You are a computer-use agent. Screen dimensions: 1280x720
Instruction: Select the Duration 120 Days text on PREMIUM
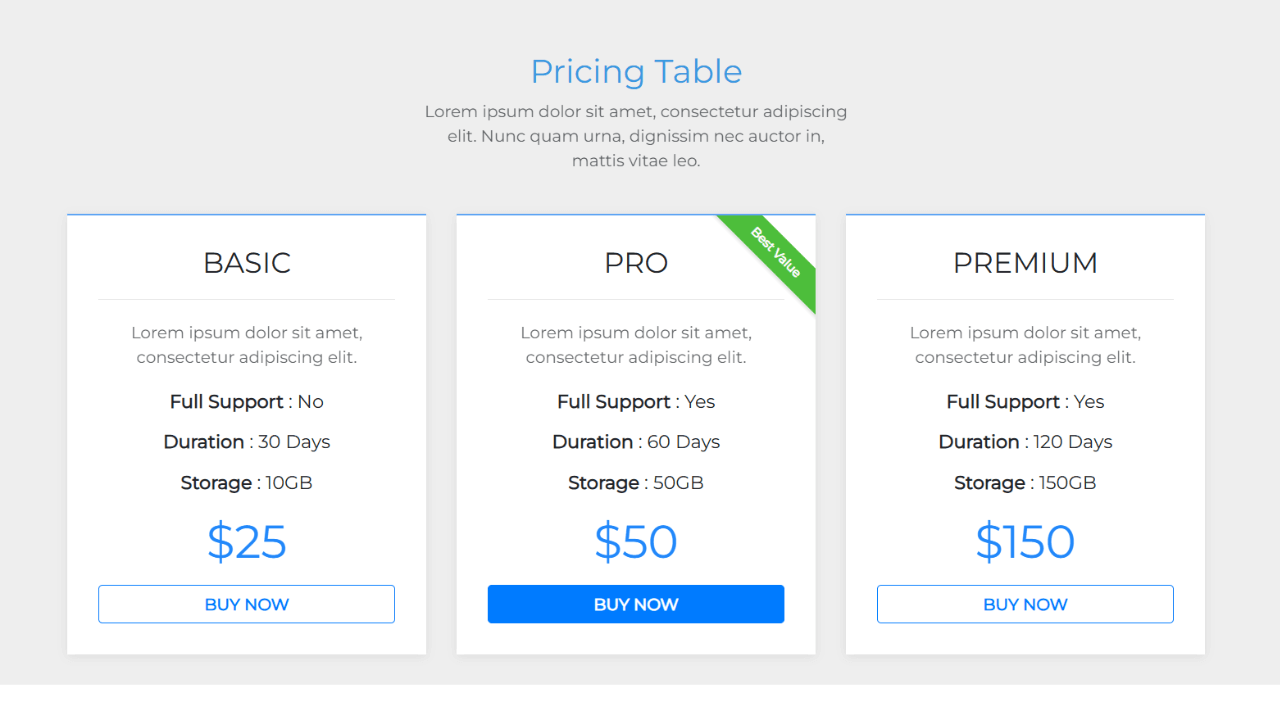pos(1025,441)
